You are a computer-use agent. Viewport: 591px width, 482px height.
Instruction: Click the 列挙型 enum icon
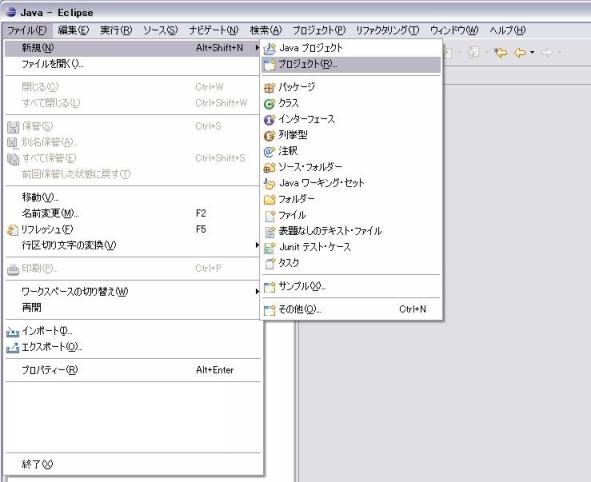(269, 136)
